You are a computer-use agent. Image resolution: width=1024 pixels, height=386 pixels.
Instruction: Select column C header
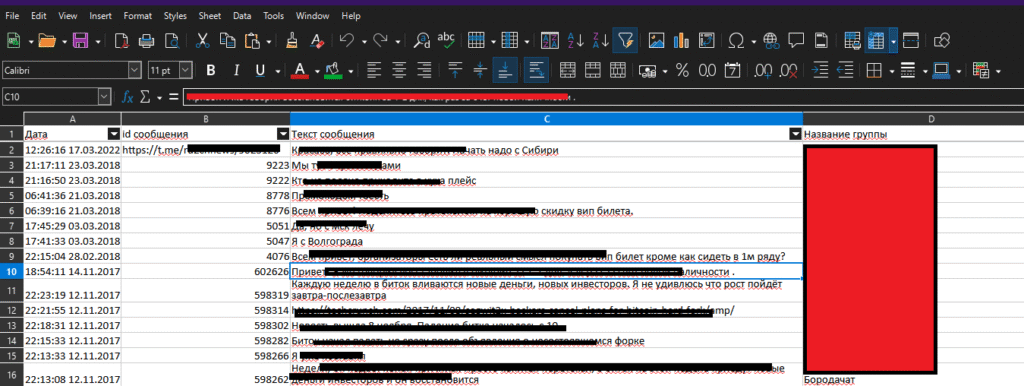[x=547, y=119]
